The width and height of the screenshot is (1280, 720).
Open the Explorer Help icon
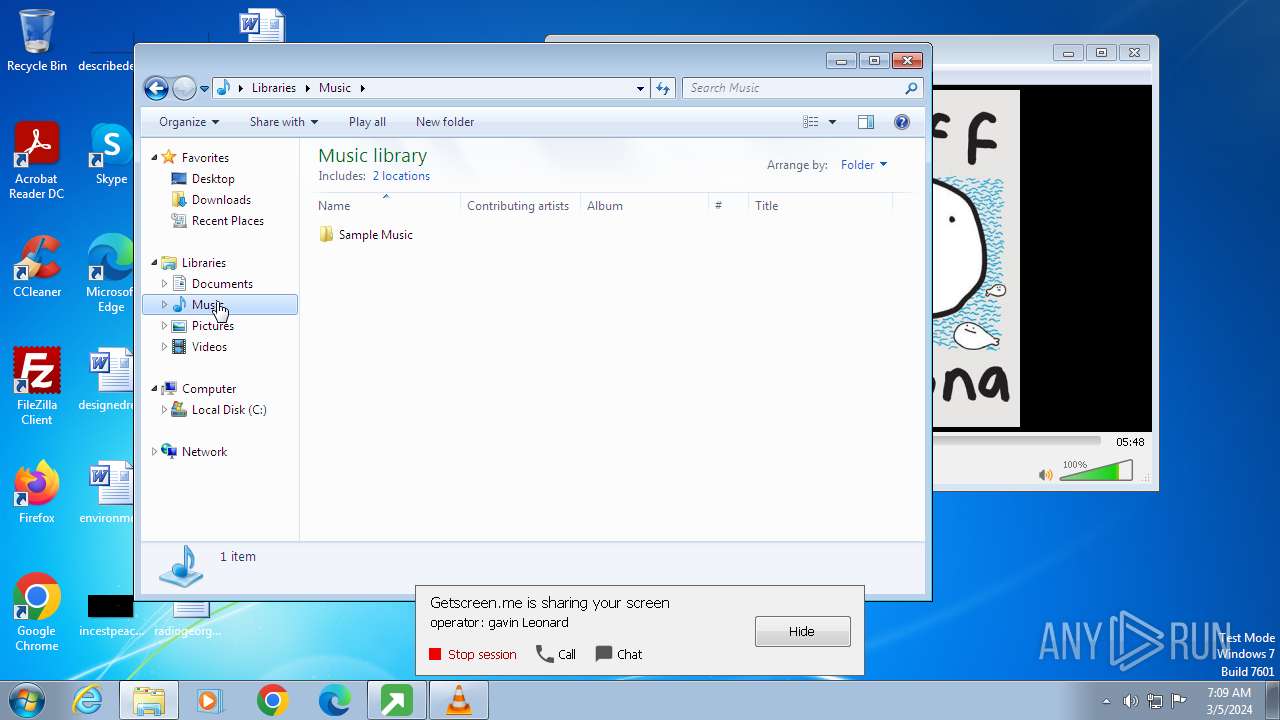coord(902,122)
